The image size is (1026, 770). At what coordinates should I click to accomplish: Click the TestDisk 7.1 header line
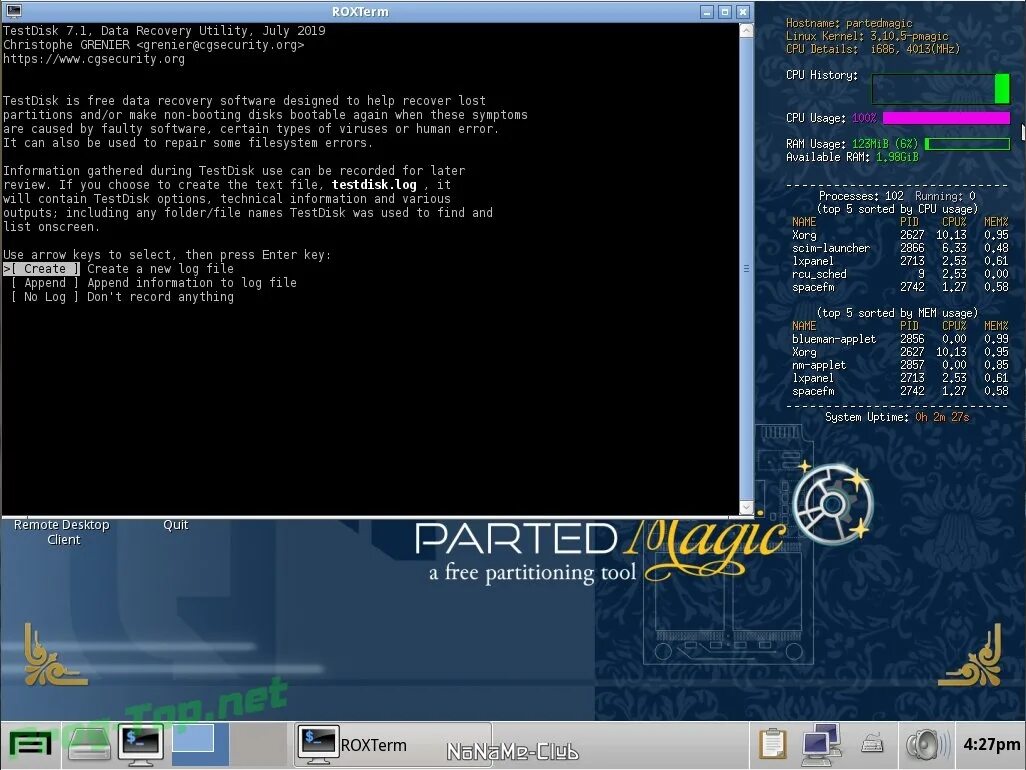point(164,31)
